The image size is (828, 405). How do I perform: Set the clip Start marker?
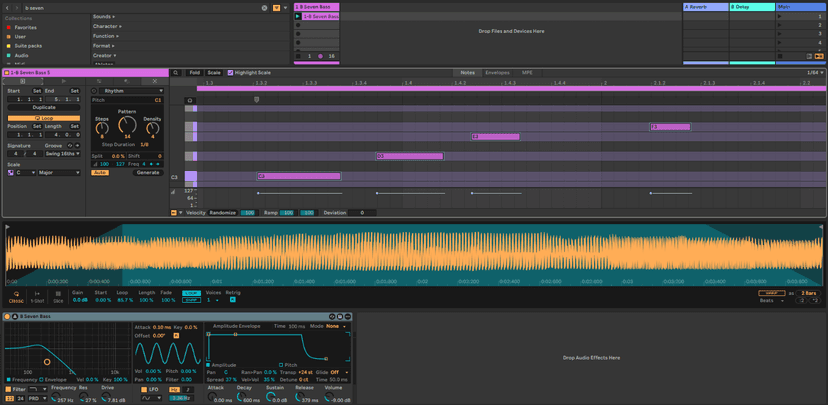[36, 91]
